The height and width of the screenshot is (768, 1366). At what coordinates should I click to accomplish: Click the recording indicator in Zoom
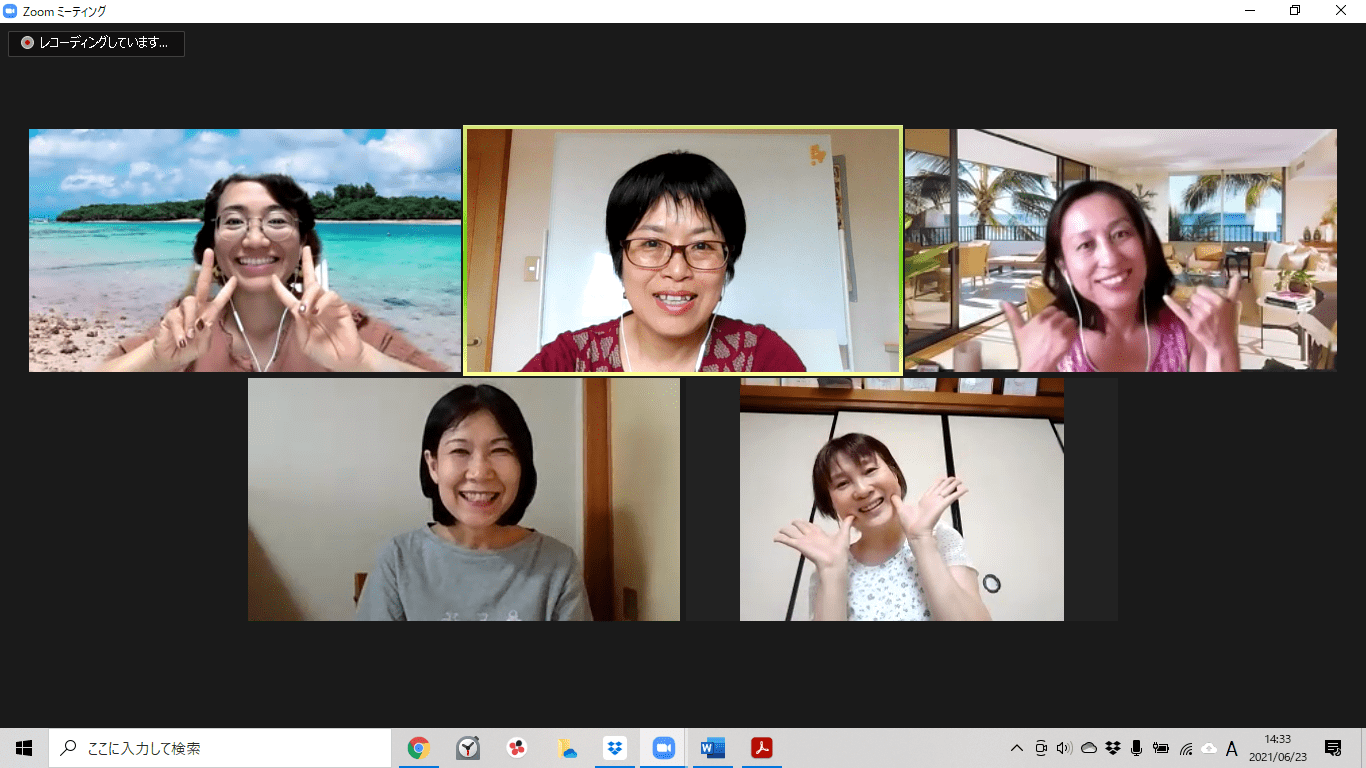pos(96,43)
